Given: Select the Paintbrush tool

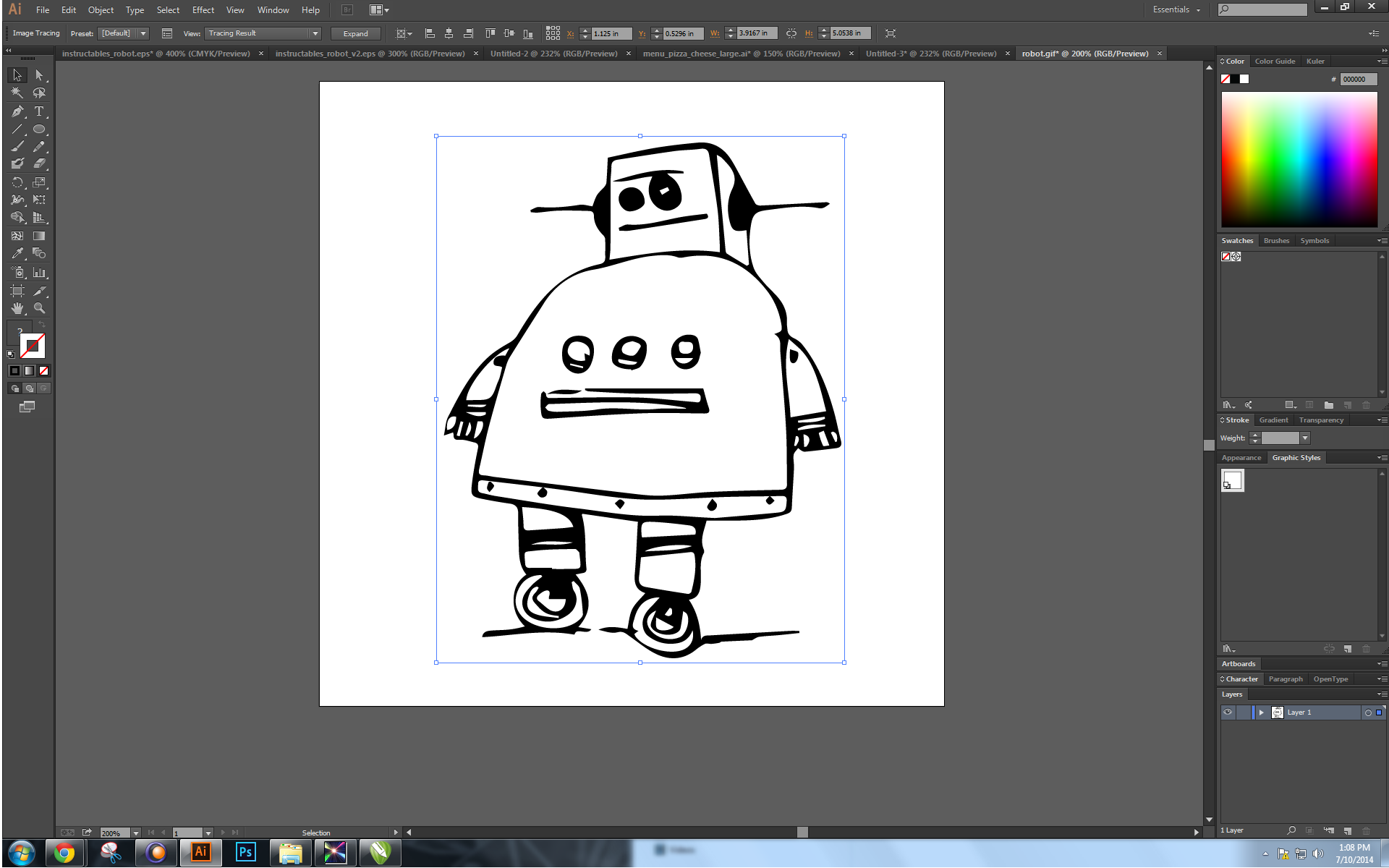Looking at the screenshot, I should click(x=17, y=147).
